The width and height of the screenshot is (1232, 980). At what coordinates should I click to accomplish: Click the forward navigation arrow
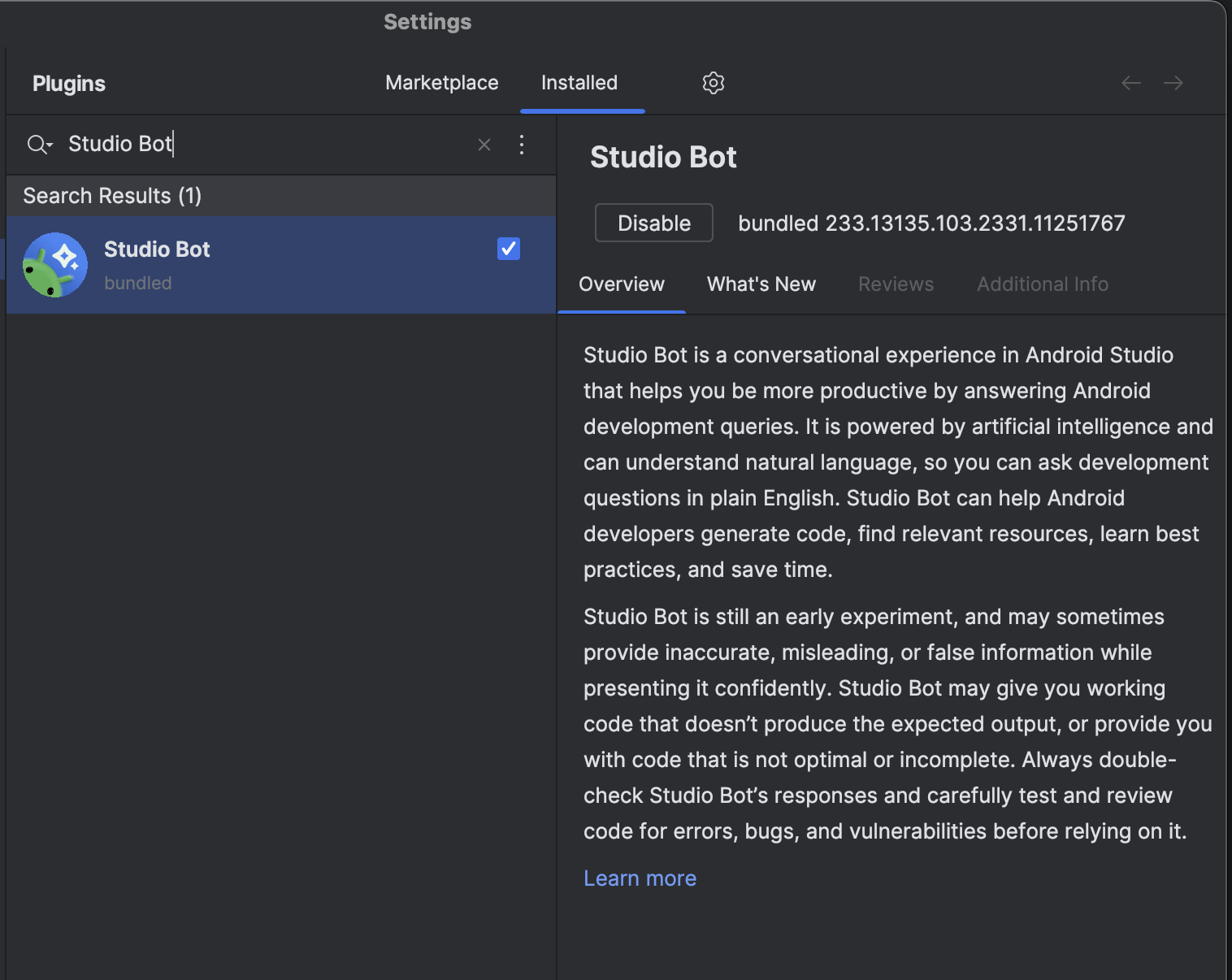1173,83
